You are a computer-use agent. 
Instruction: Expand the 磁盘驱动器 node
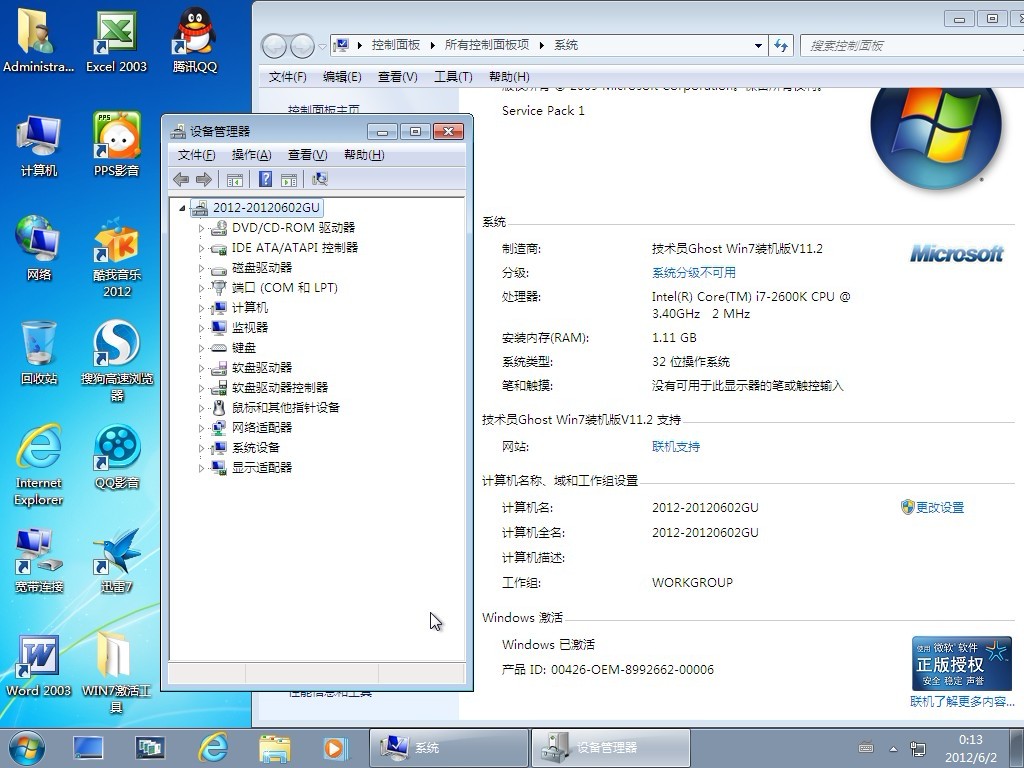[x=201, y=268]
